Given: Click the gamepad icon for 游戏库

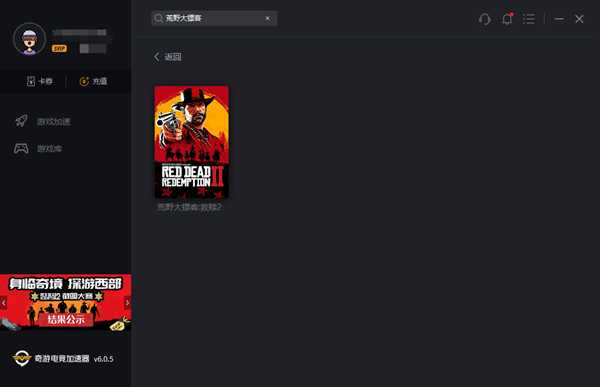Looking at the screenshot, I should pyautogui.click(x=21, y=148).
